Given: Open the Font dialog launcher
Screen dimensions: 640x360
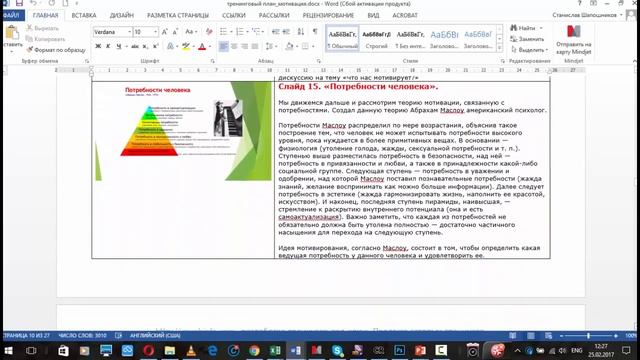Looking at the screenshot, I should [x=213, y=61].
